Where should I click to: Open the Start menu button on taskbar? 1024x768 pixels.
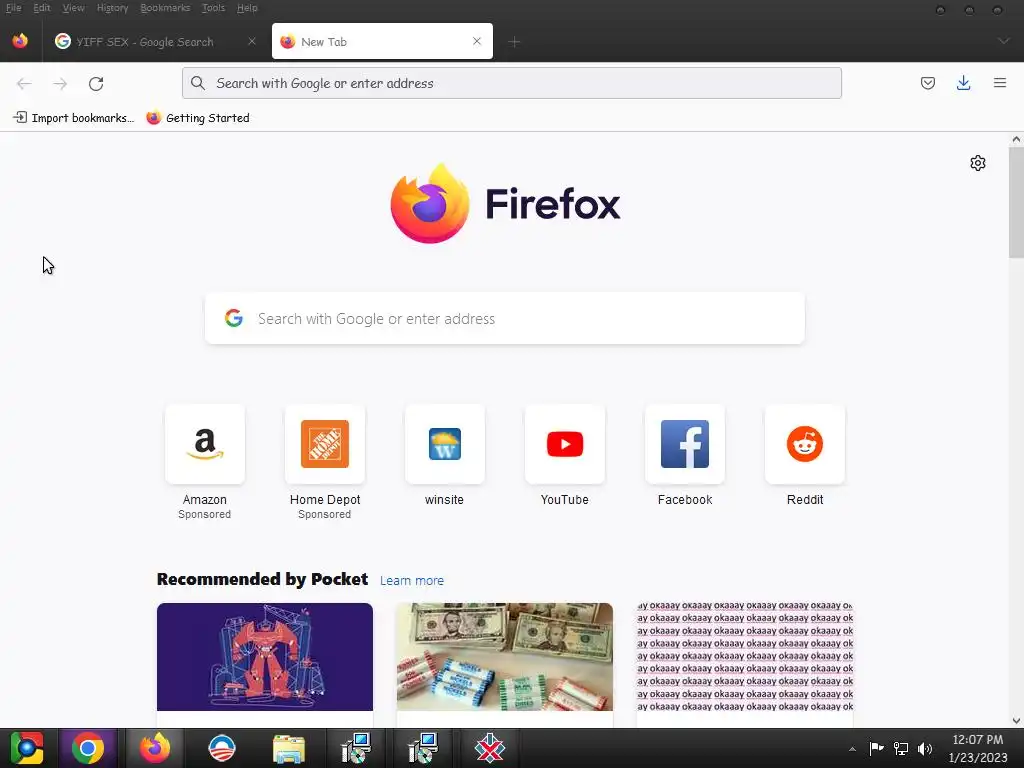(x=27, y=748)
